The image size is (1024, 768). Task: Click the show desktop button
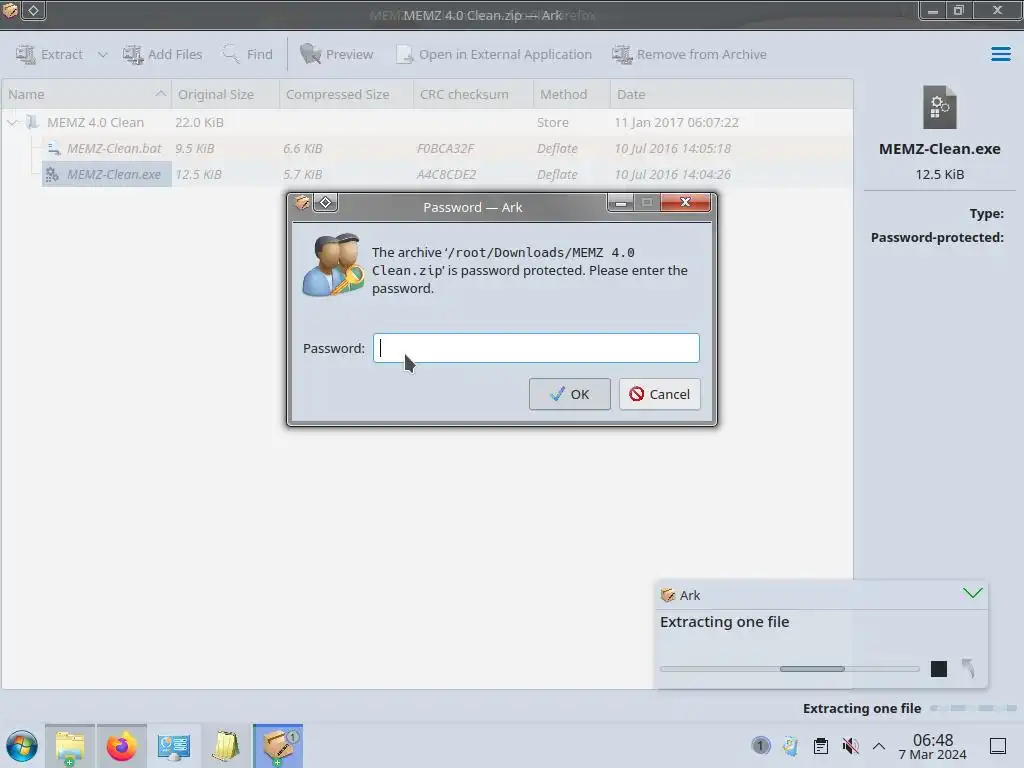point(998,746)
